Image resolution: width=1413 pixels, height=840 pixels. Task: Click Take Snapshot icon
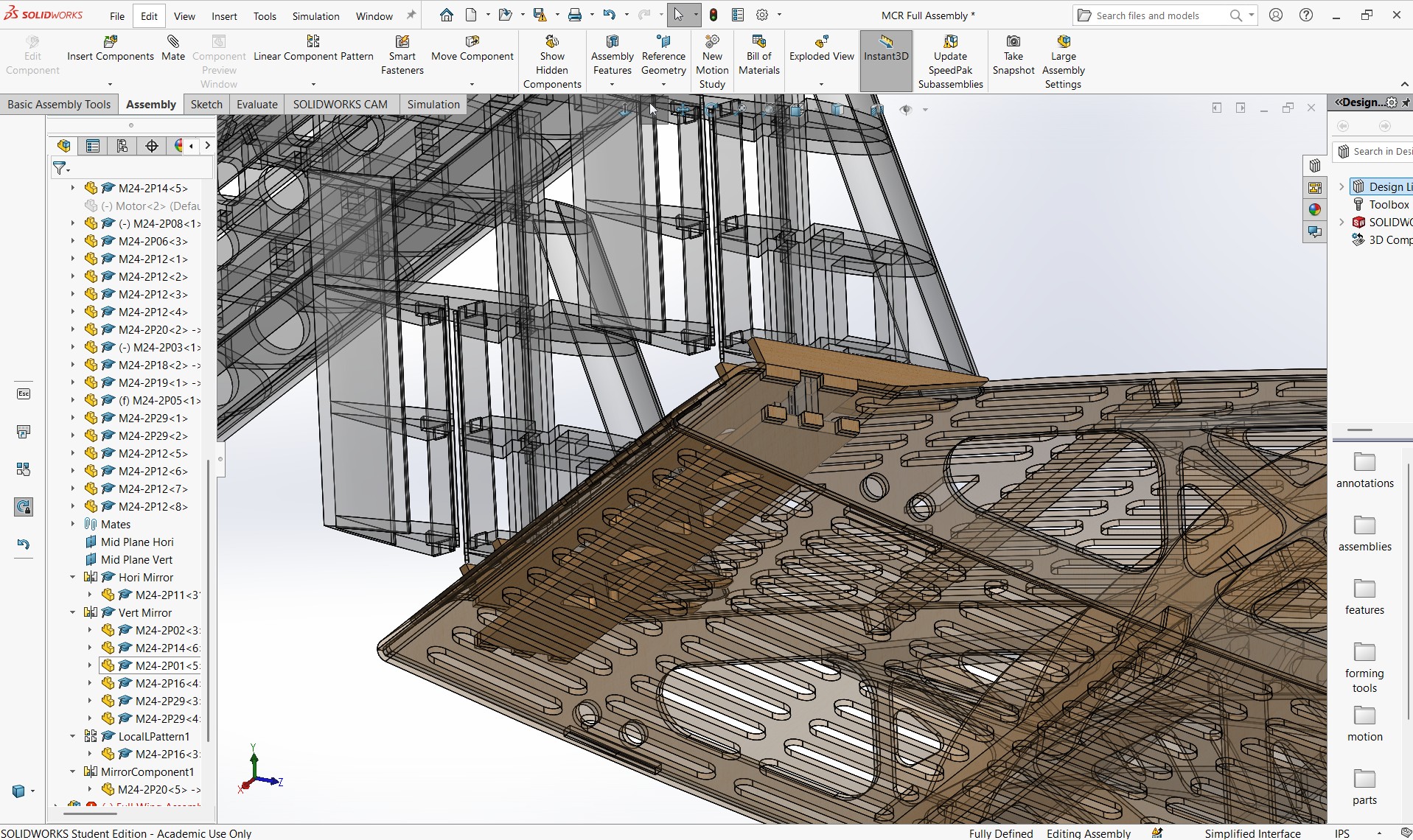coord(1013,41)
